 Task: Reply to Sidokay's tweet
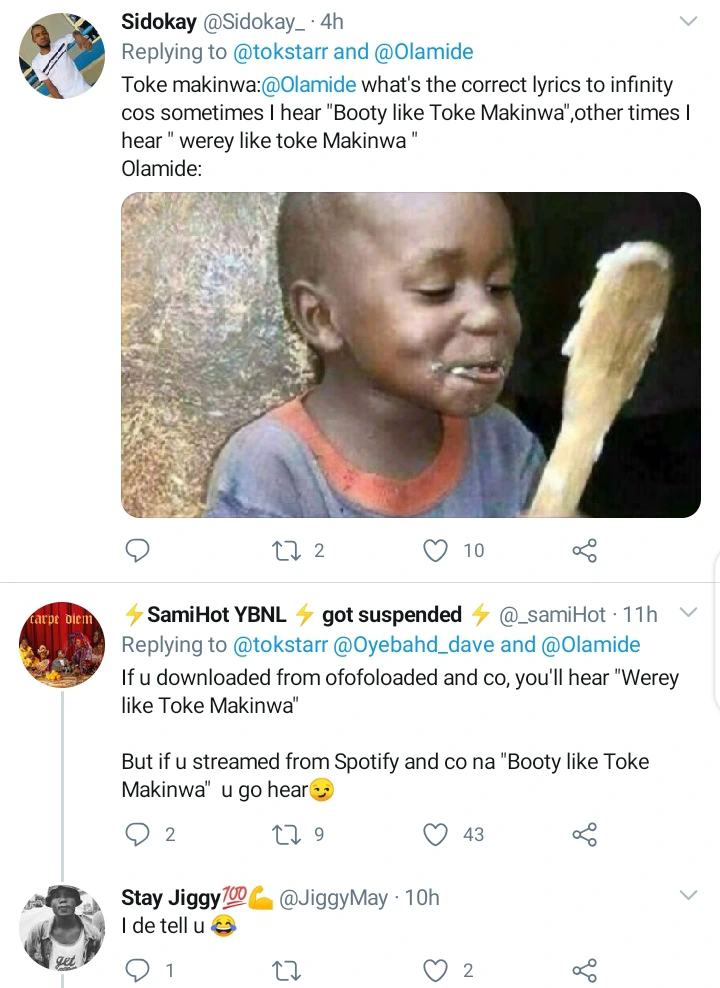coord(136,550)
